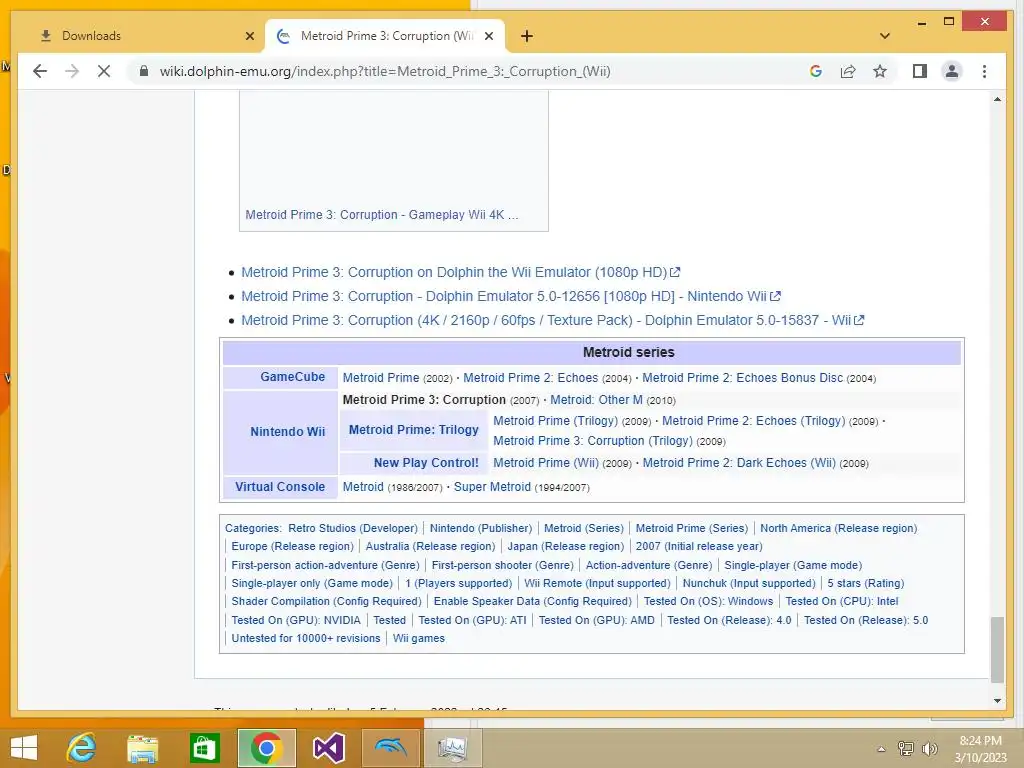Open Nintendo (Publisher) category
Screen dimensions: 1024x768
coord(481,528)
